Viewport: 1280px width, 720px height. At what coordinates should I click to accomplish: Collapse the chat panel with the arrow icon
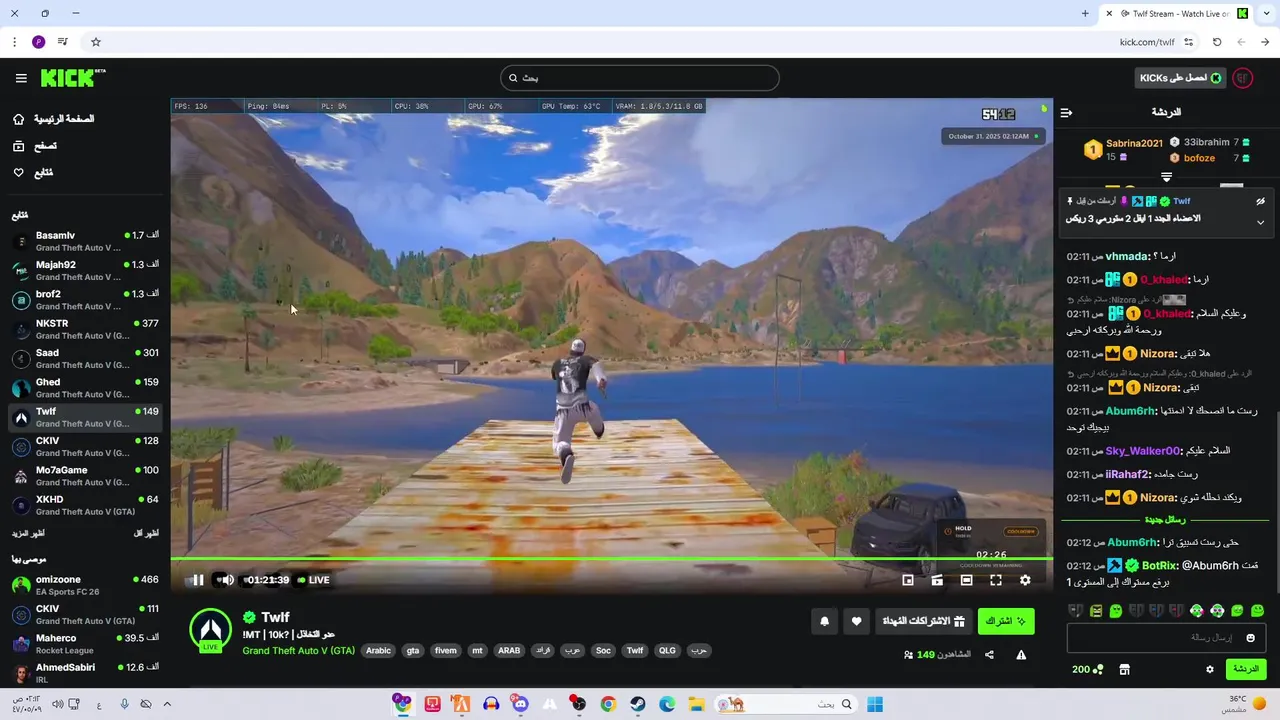(1066, 113)
